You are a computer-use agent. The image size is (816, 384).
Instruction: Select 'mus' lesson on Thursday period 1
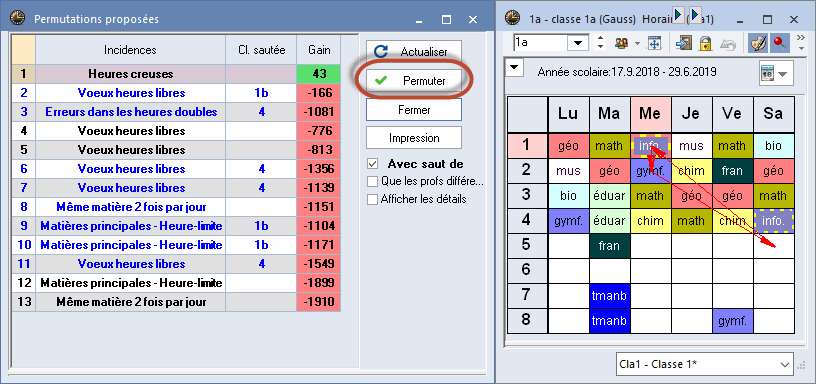[691, 145]
